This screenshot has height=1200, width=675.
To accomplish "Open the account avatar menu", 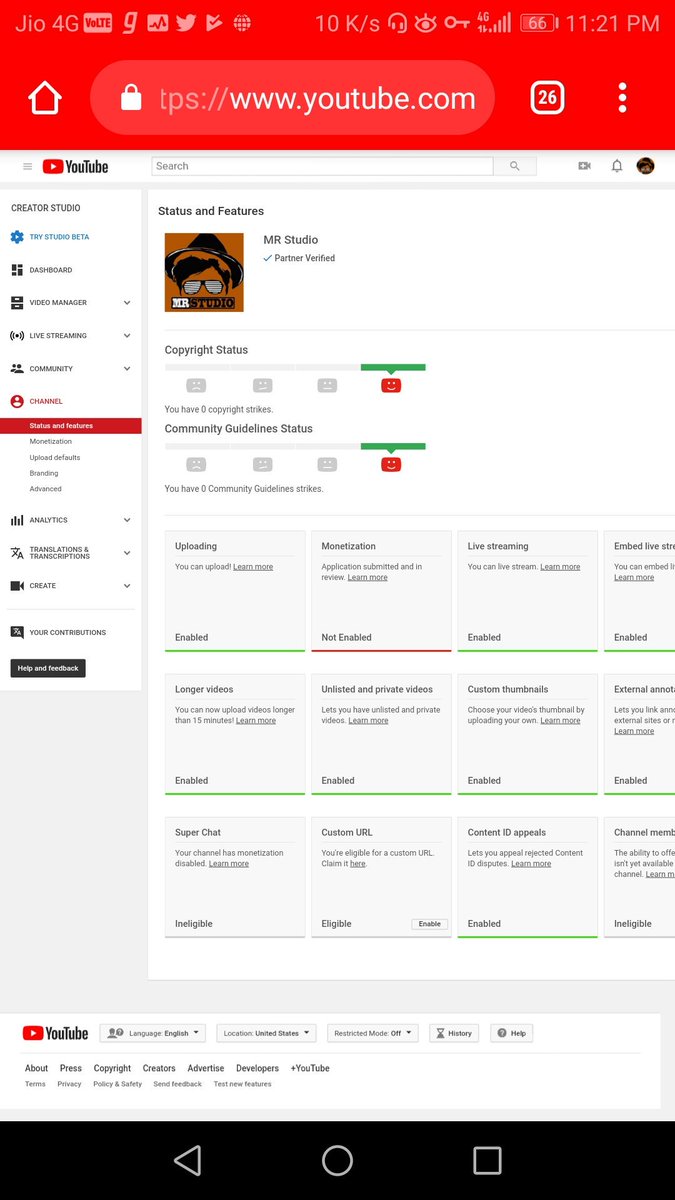I will pos(646,166).
